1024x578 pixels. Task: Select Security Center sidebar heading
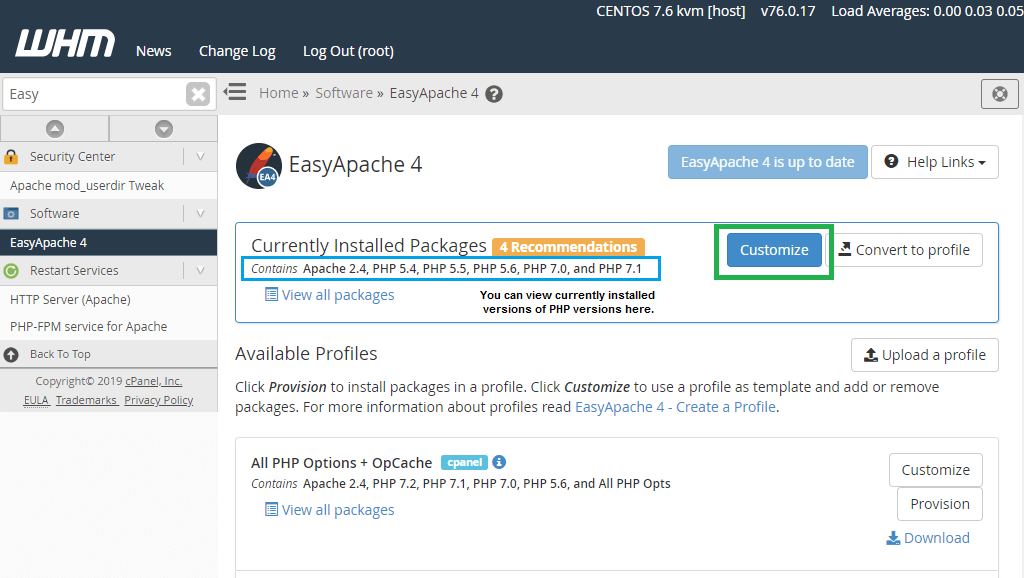72,157
